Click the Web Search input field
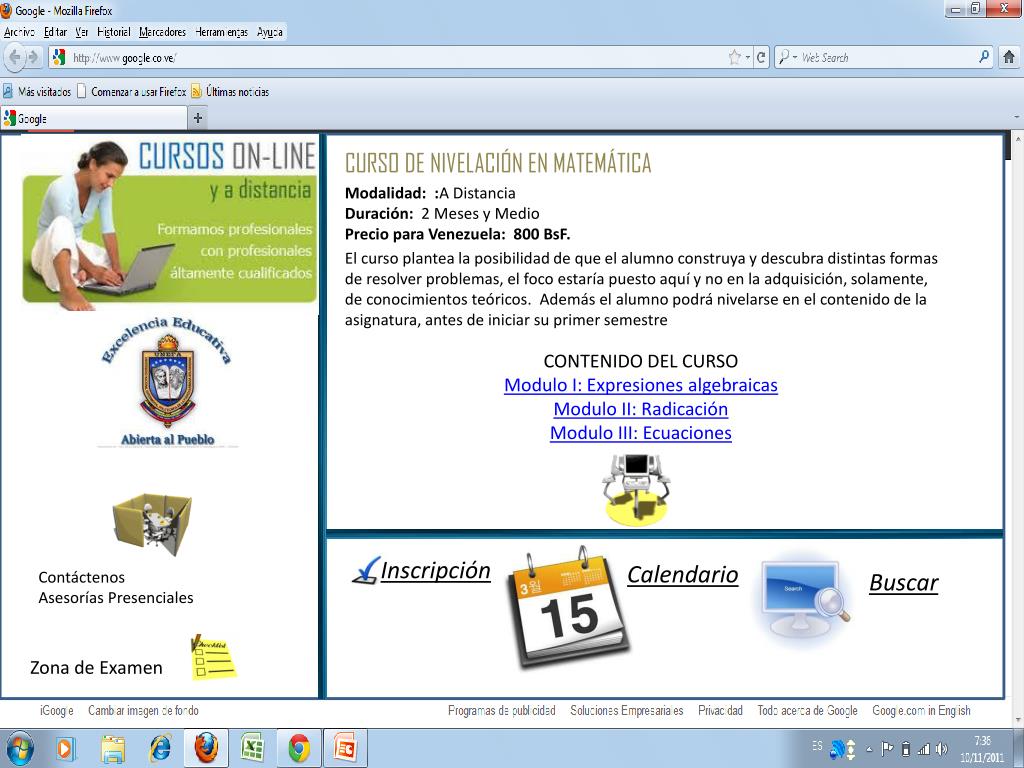 [x=885, y=57]
